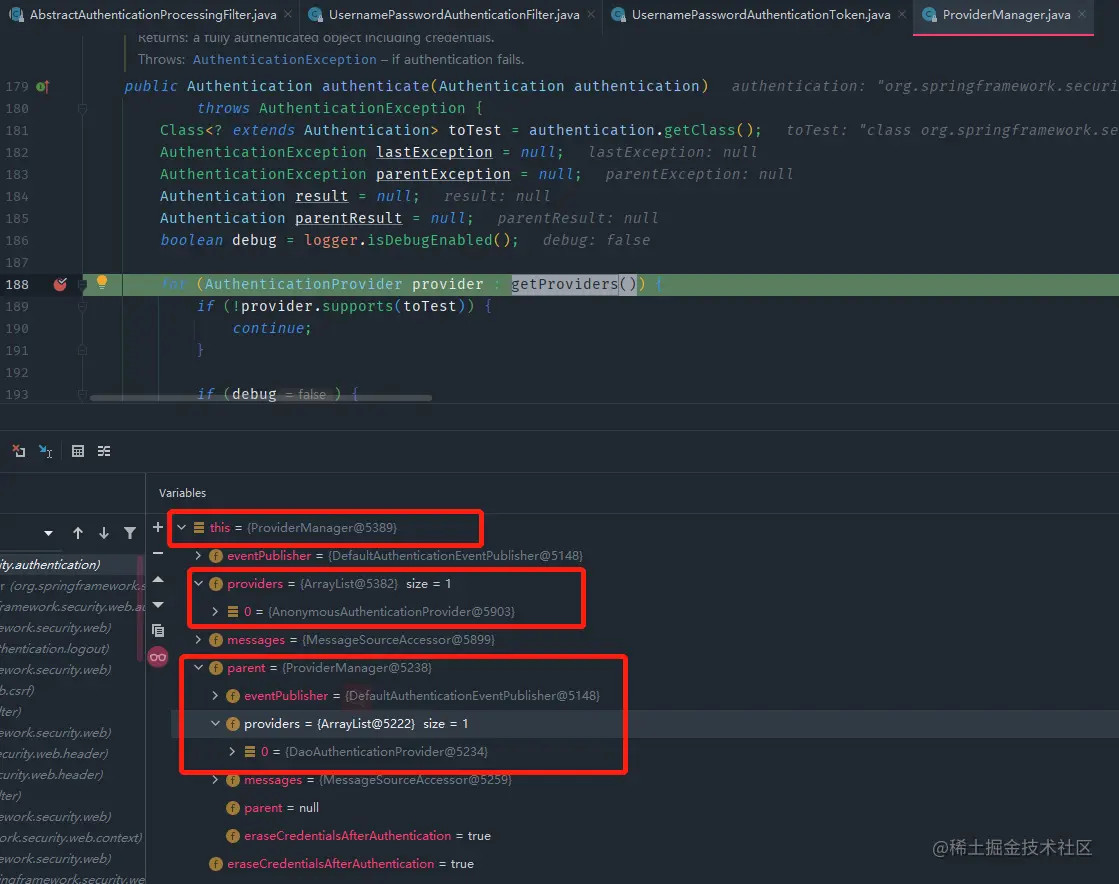Select the 'ork.security.web.context)' stack frame
1119x884 pixels.
pos(70,837)
